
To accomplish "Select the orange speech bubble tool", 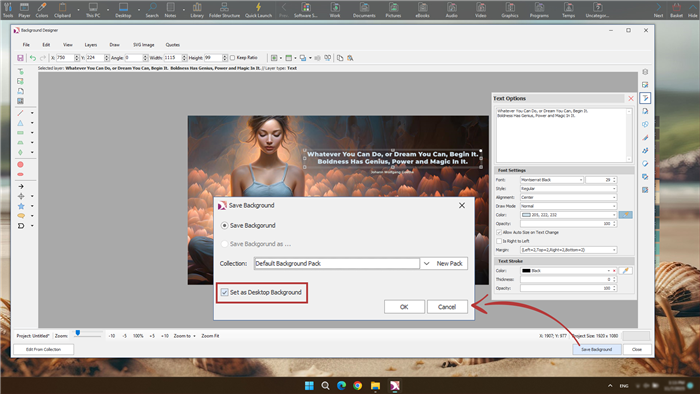I will 21,216.
